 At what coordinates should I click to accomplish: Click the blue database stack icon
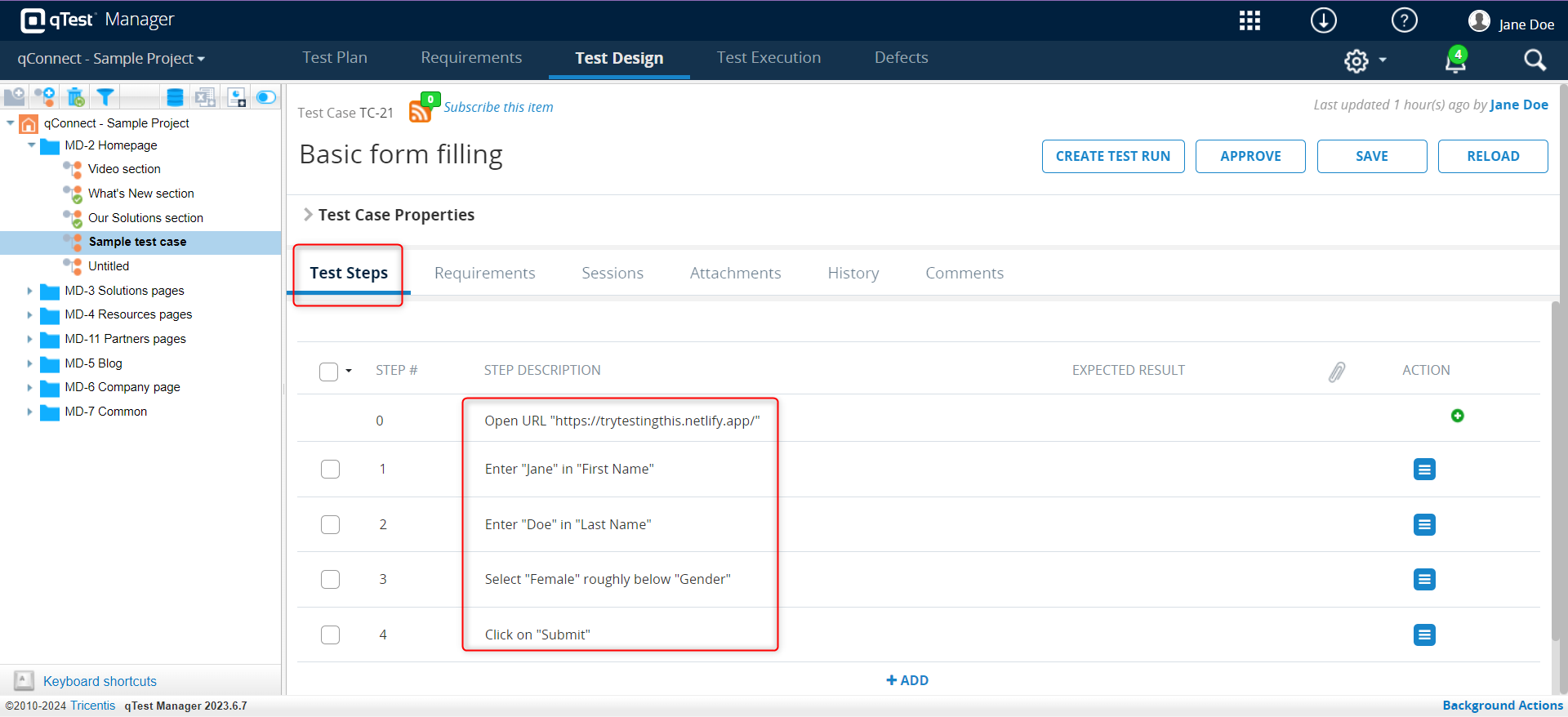pyautogui.click(x=175, y=97)
